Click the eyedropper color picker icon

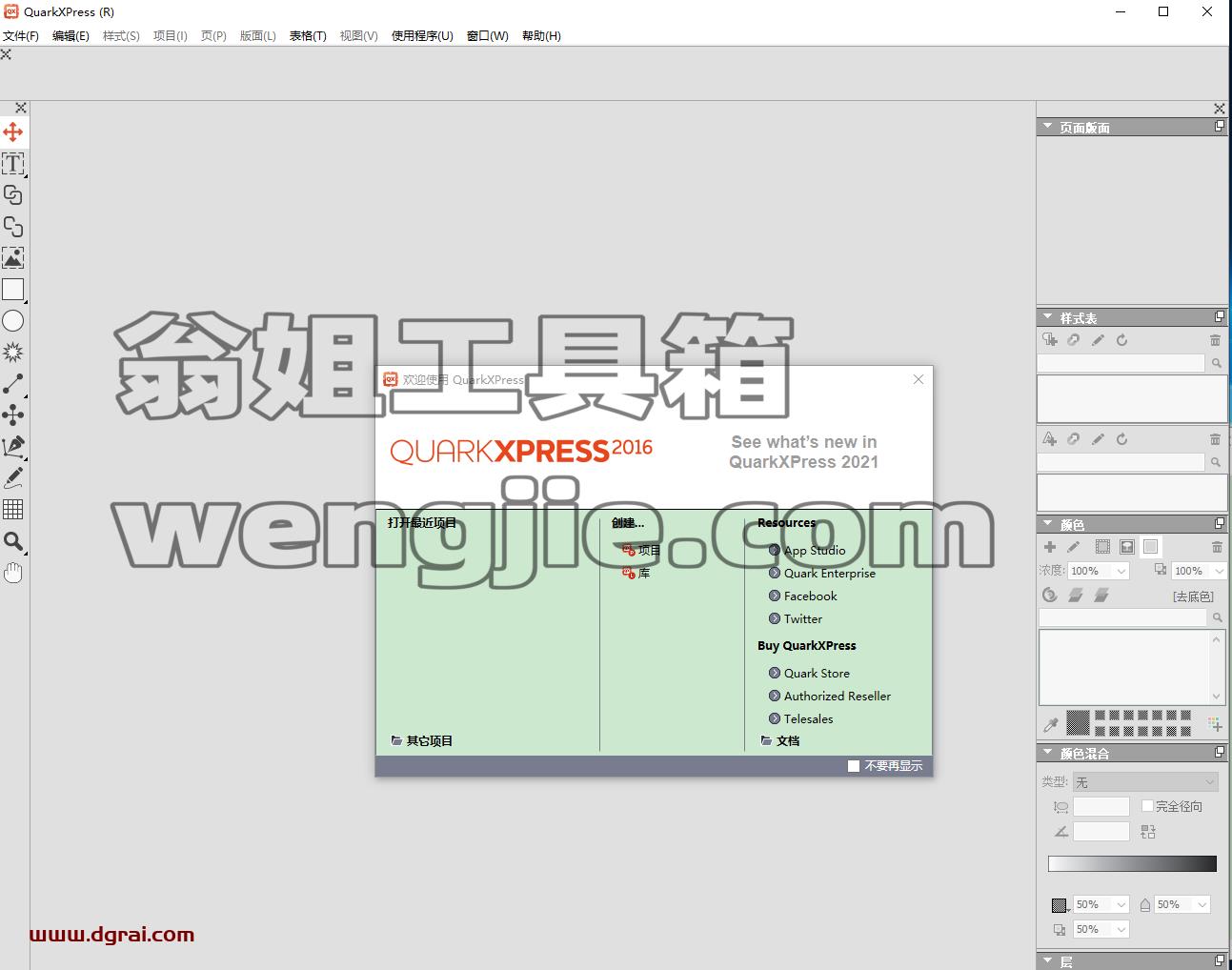coord(1051,724)
